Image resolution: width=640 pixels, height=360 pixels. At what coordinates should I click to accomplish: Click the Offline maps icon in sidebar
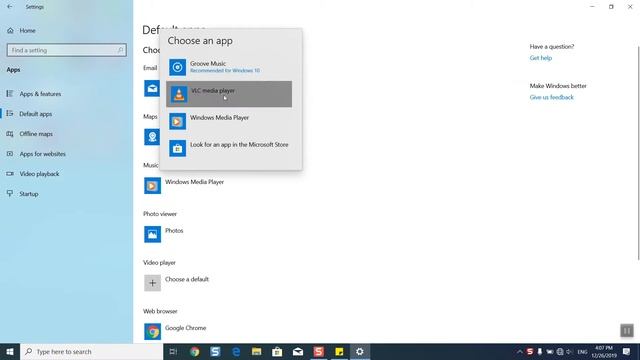click(x=10, y=133)
